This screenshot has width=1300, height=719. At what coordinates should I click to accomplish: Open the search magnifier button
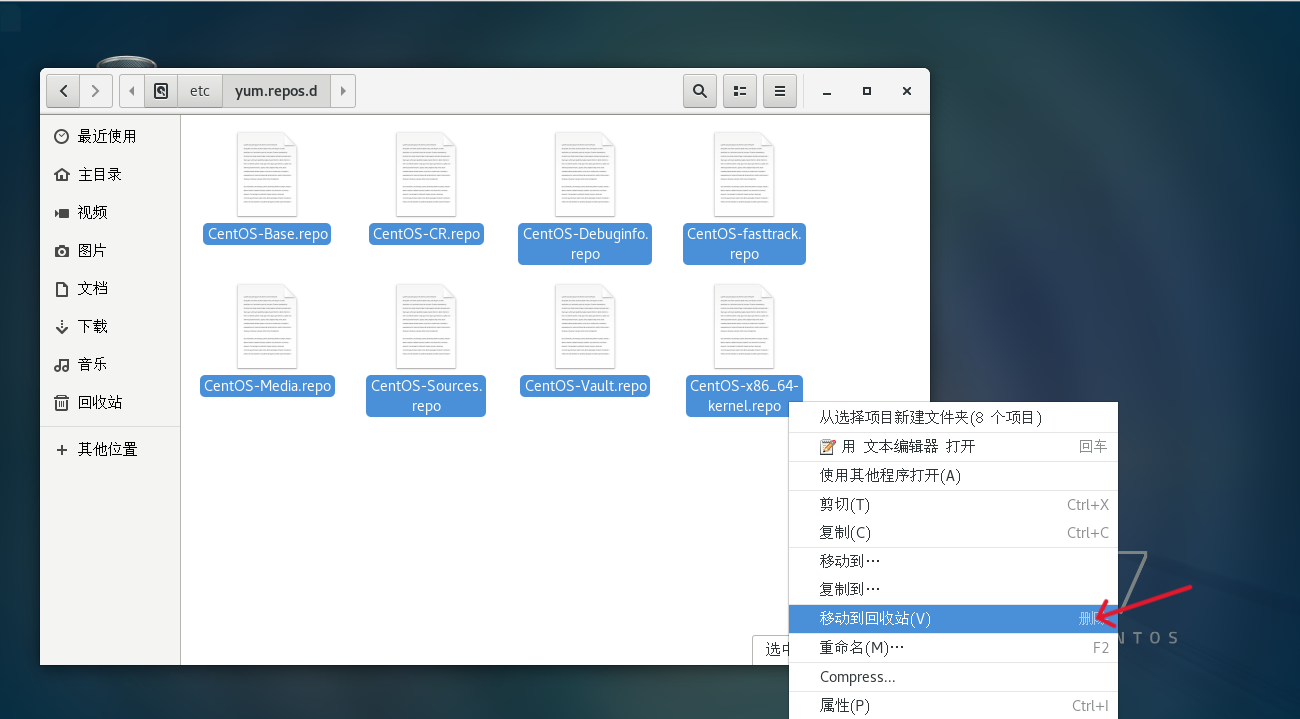coord(700,91)
